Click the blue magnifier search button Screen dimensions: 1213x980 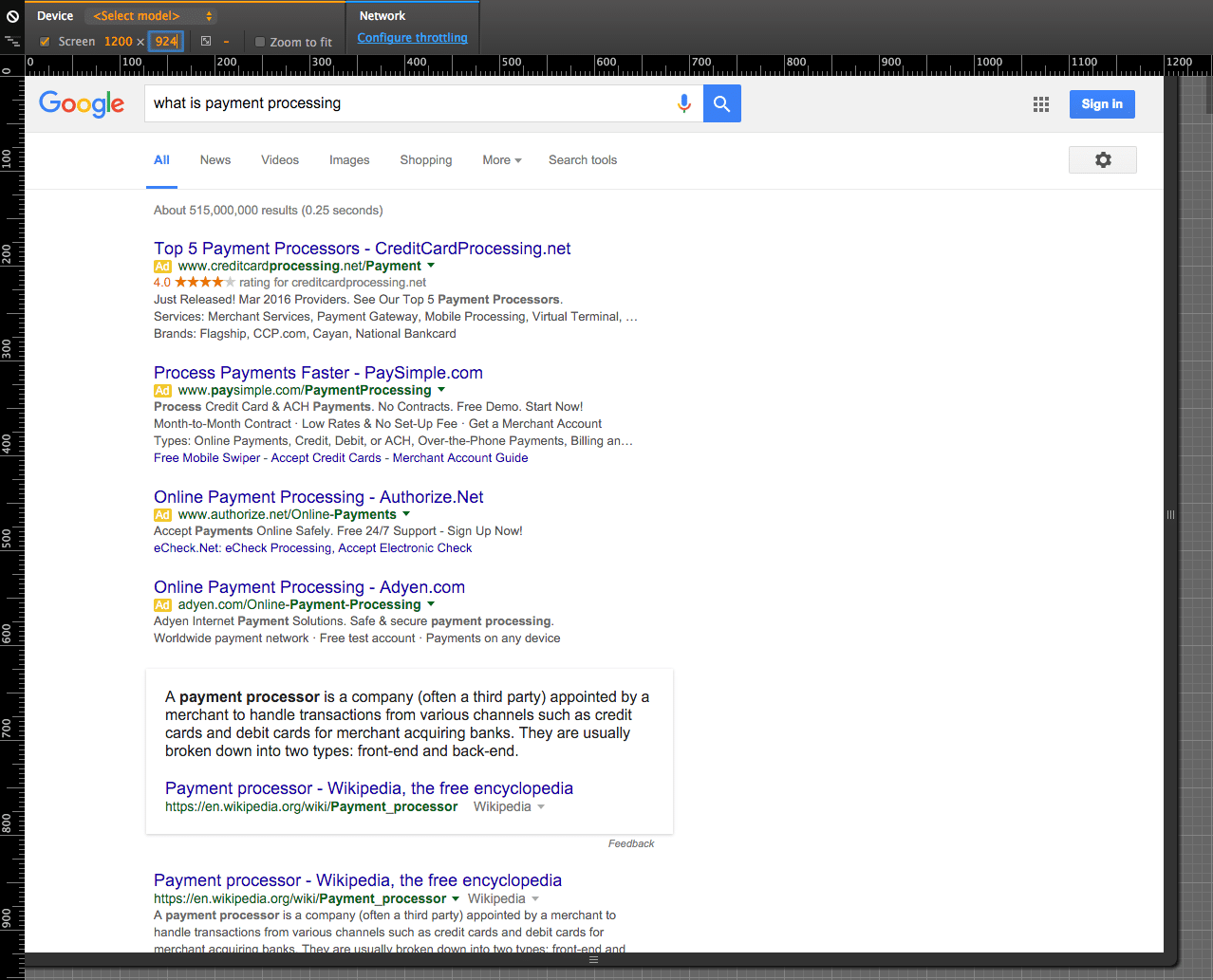tap(722, 103)
